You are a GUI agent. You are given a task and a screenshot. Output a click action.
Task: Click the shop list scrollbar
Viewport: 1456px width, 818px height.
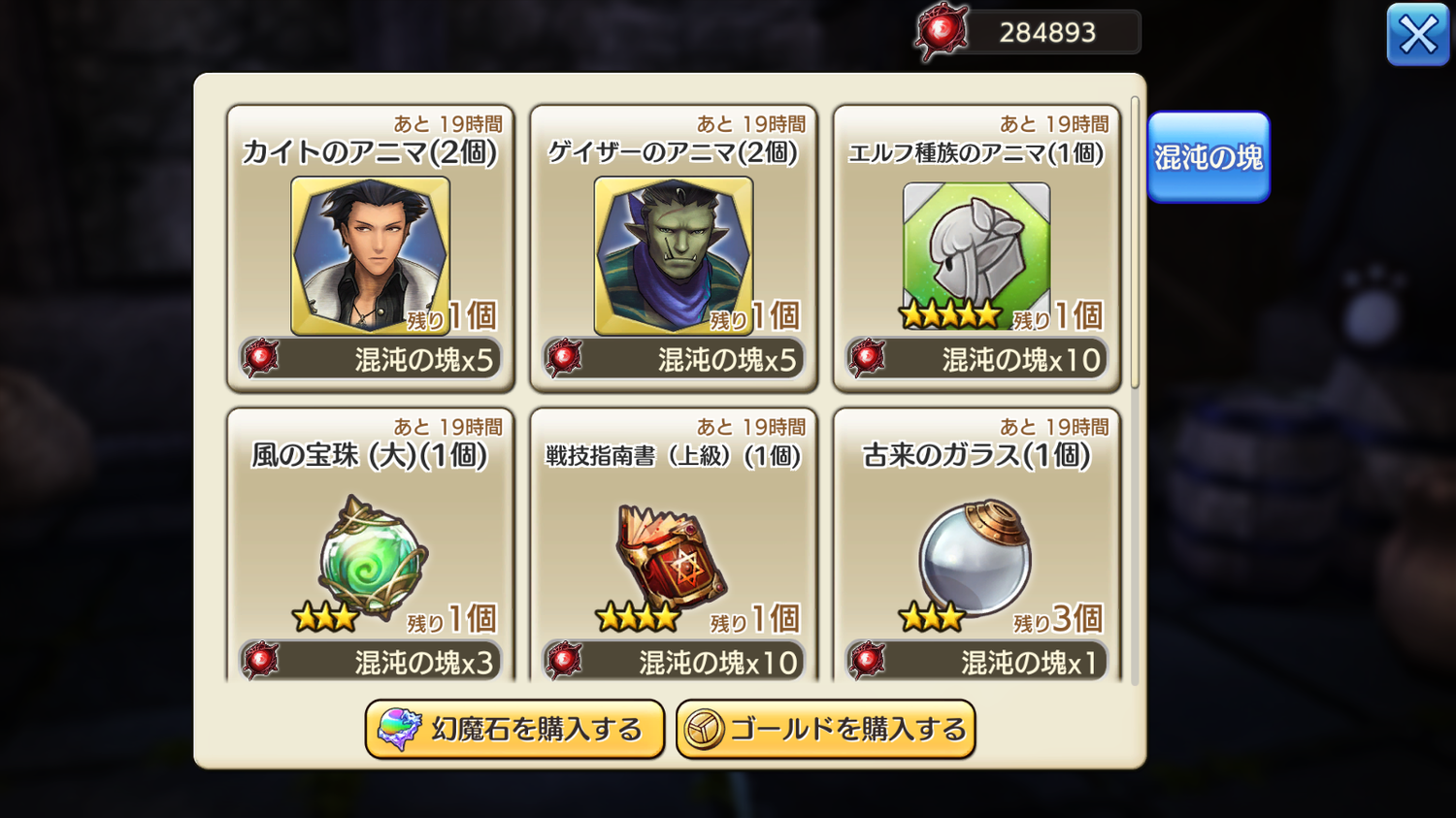1135,243
